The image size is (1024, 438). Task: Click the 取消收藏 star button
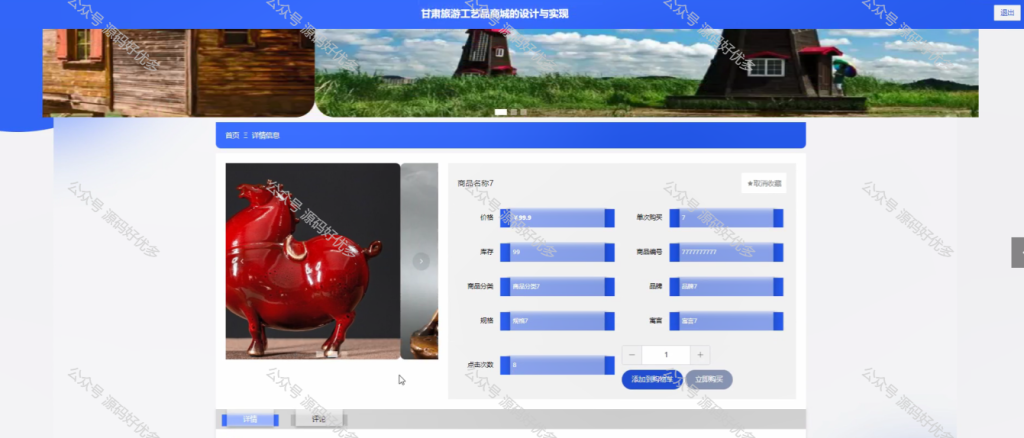(x=763, y=183)
